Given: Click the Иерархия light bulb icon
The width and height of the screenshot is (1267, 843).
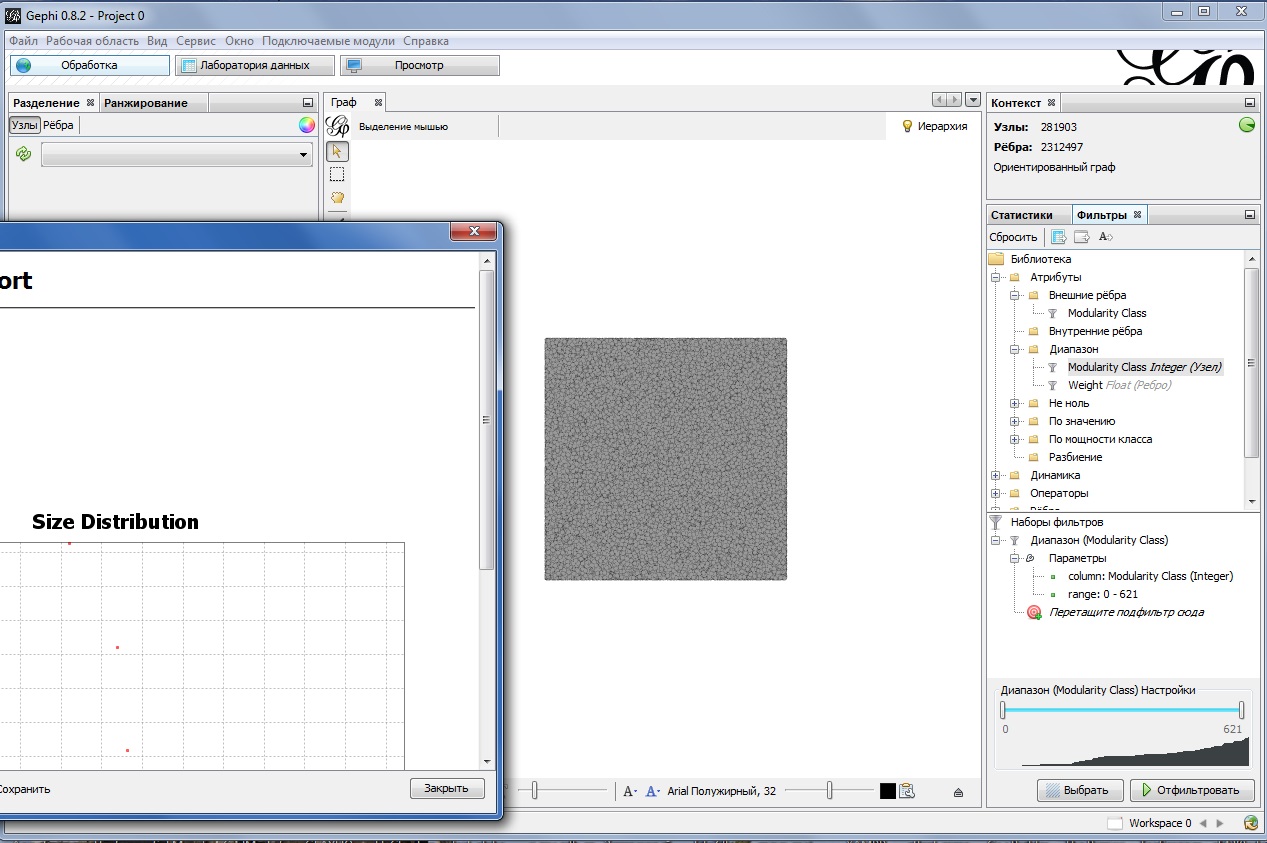Looking at the screenshot, I should pyautogui.click(x=908, y=126).
